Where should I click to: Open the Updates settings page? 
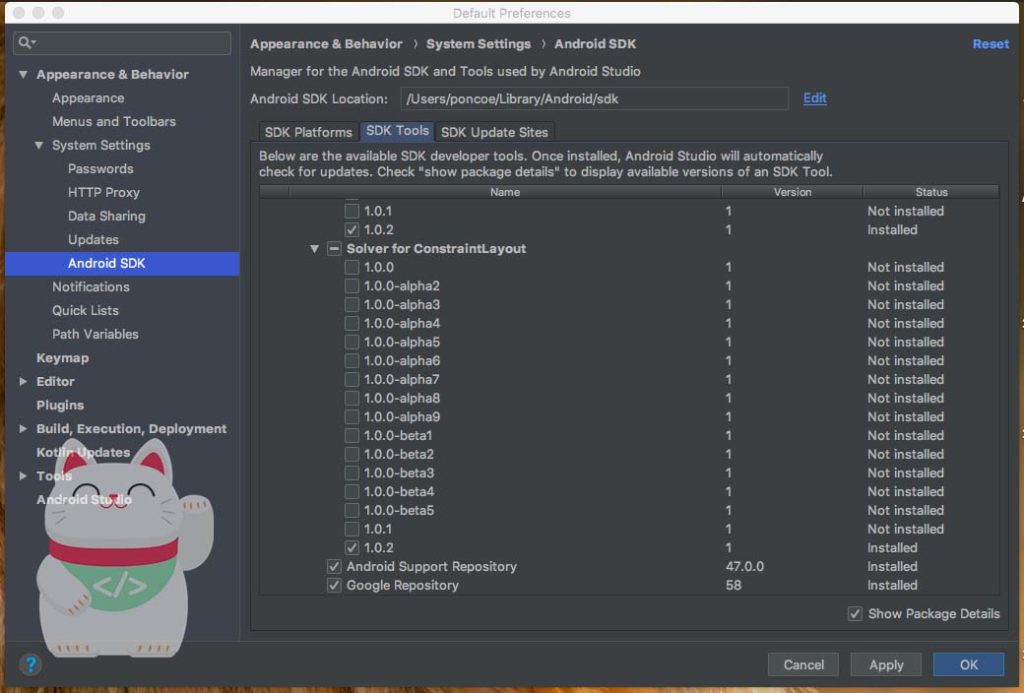coord(93,240)
